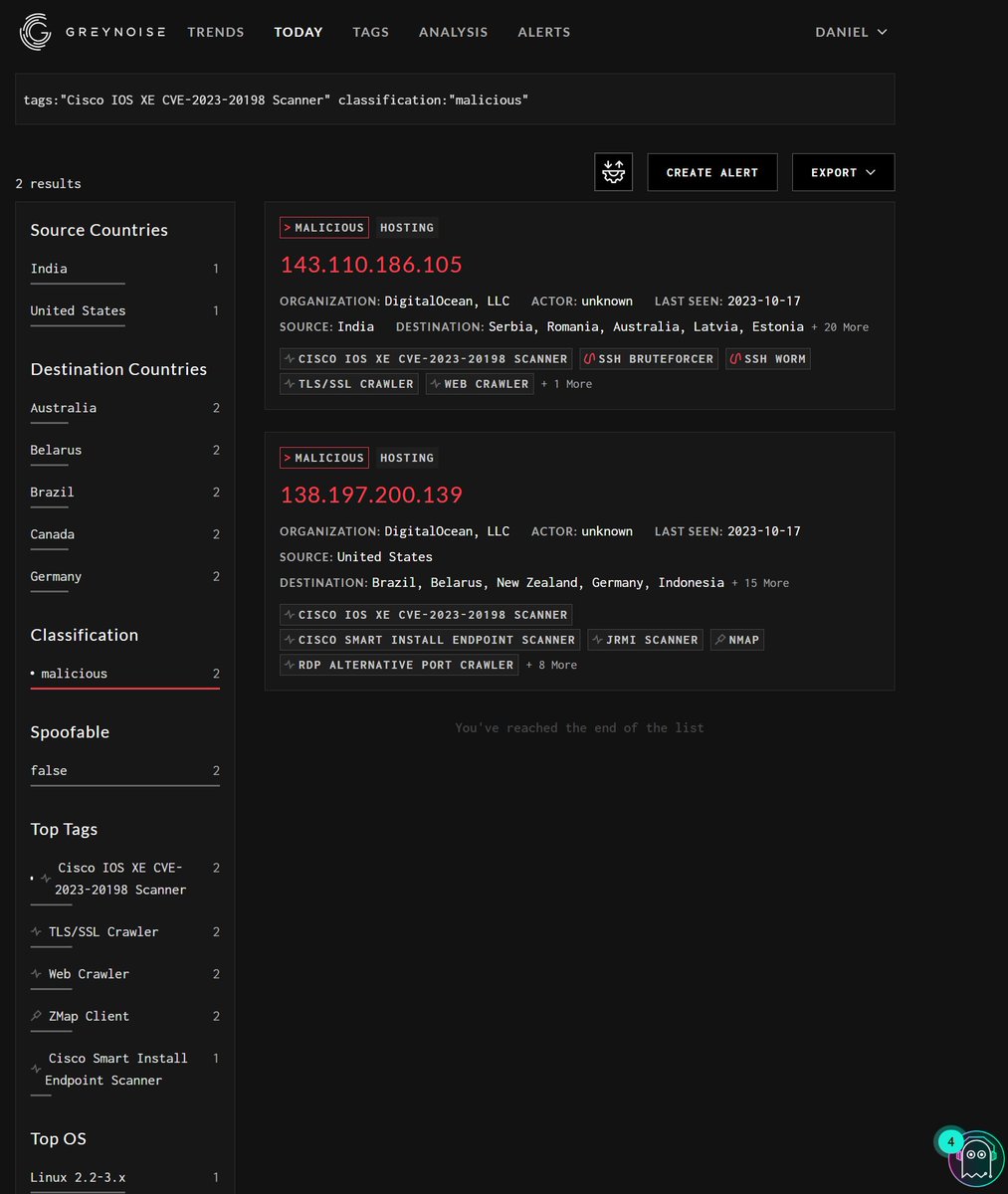Screen dimensions: 1008x1194
Task: Expand '+ 20 More' destination countries
Action: (840, 327)
